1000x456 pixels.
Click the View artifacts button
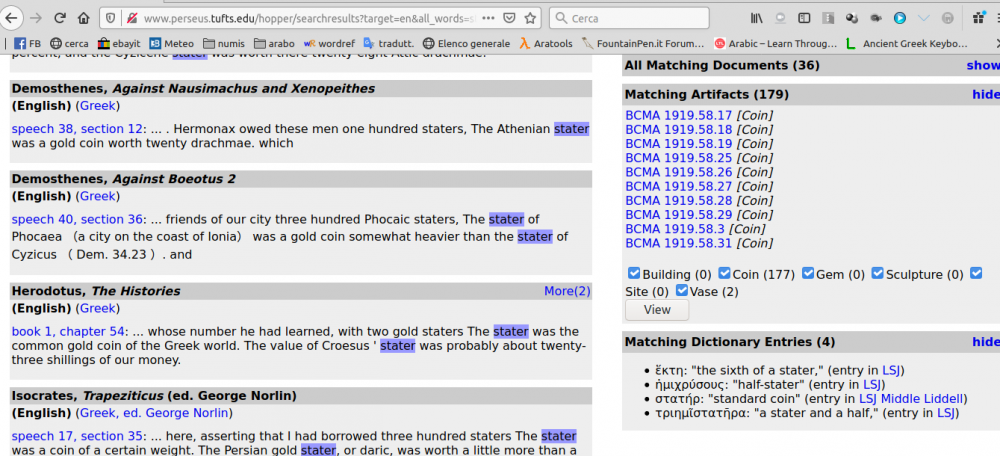pos(657,310)
